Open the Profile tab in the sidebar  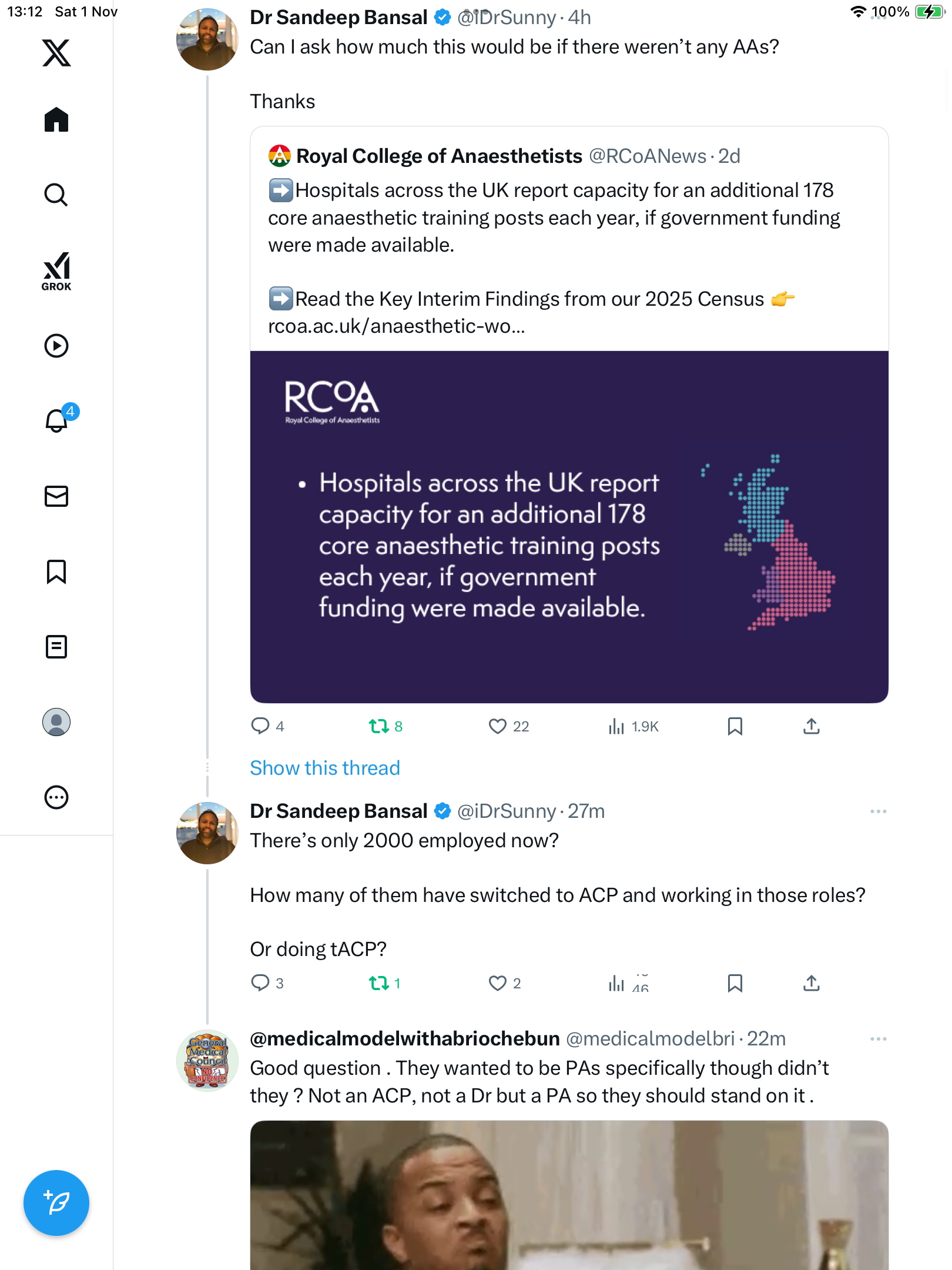[x=56, y=722]
